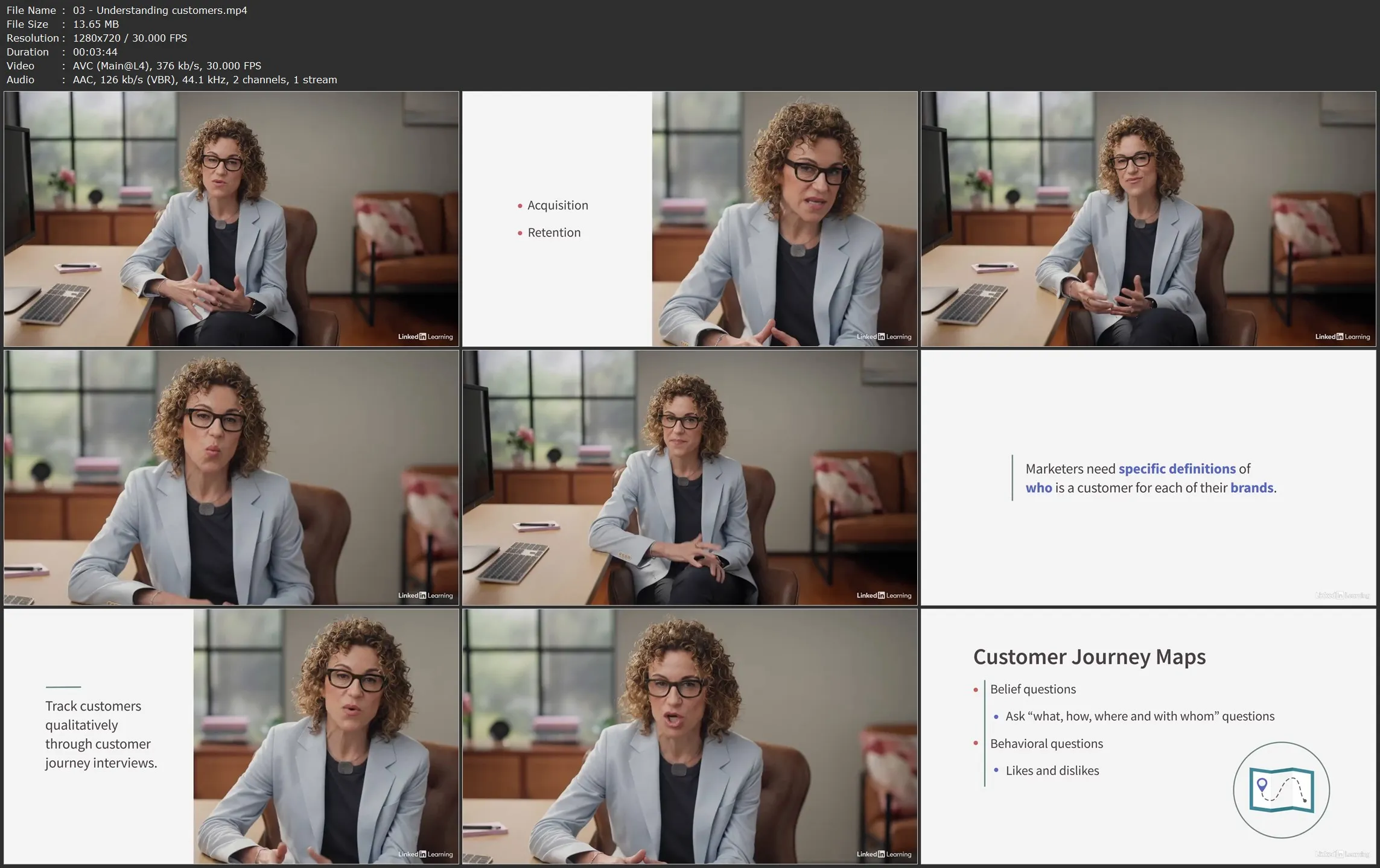Select the top-right wide shot thumbnail

(x=1148, y=218)
